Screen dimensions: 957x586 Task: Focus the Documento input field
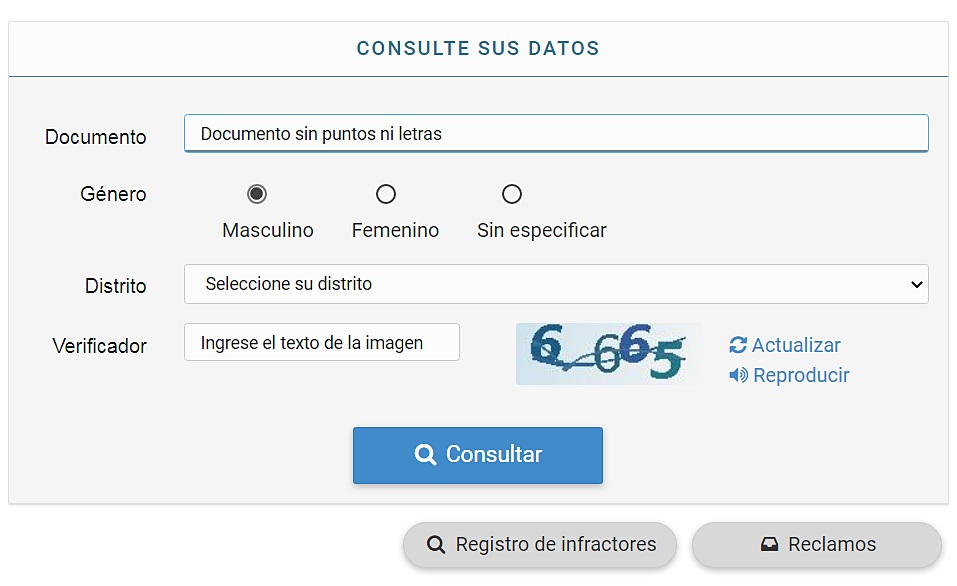coord(555,133)
